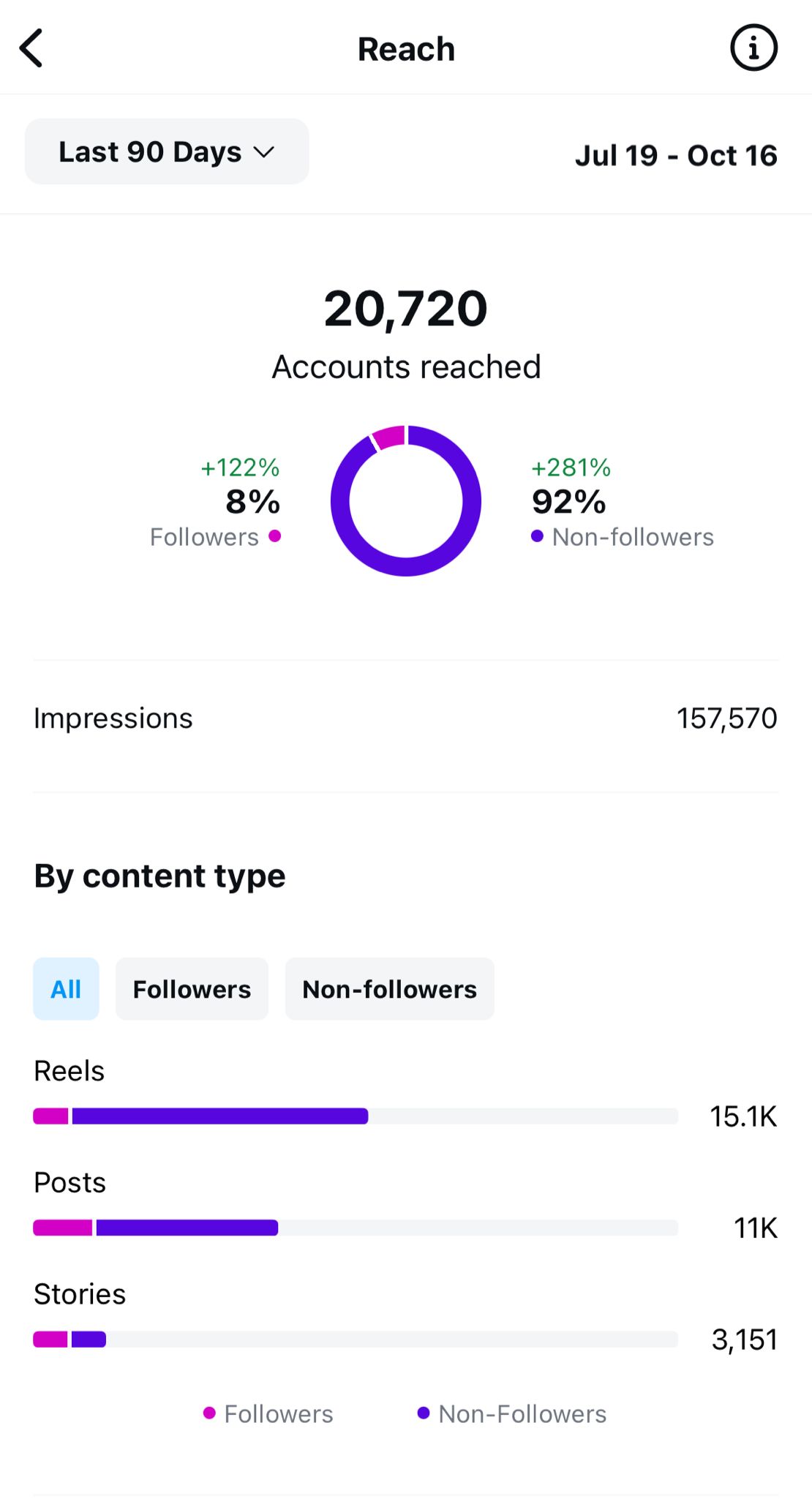Tap the 15.1K Reels value
This screenshot has height=1499, width=812.
point(743,1116)
